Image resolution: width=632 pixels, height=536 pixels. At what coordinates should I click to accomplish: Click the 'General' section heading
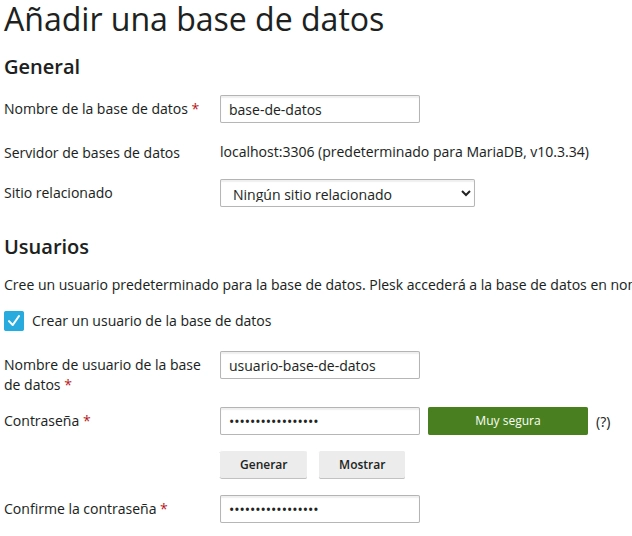tap(42, 67)
